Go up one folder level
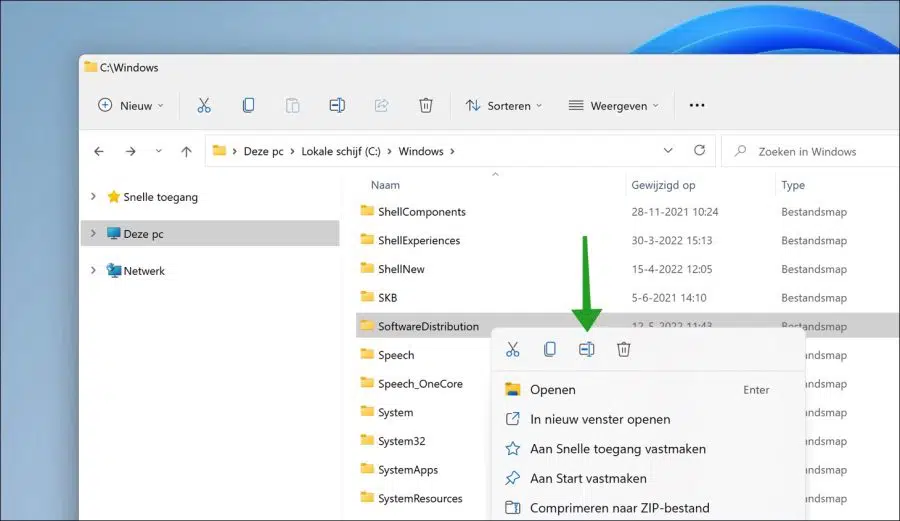Viewport: 900px width, 521px height. pyautogui.click(x=186, y=151)
